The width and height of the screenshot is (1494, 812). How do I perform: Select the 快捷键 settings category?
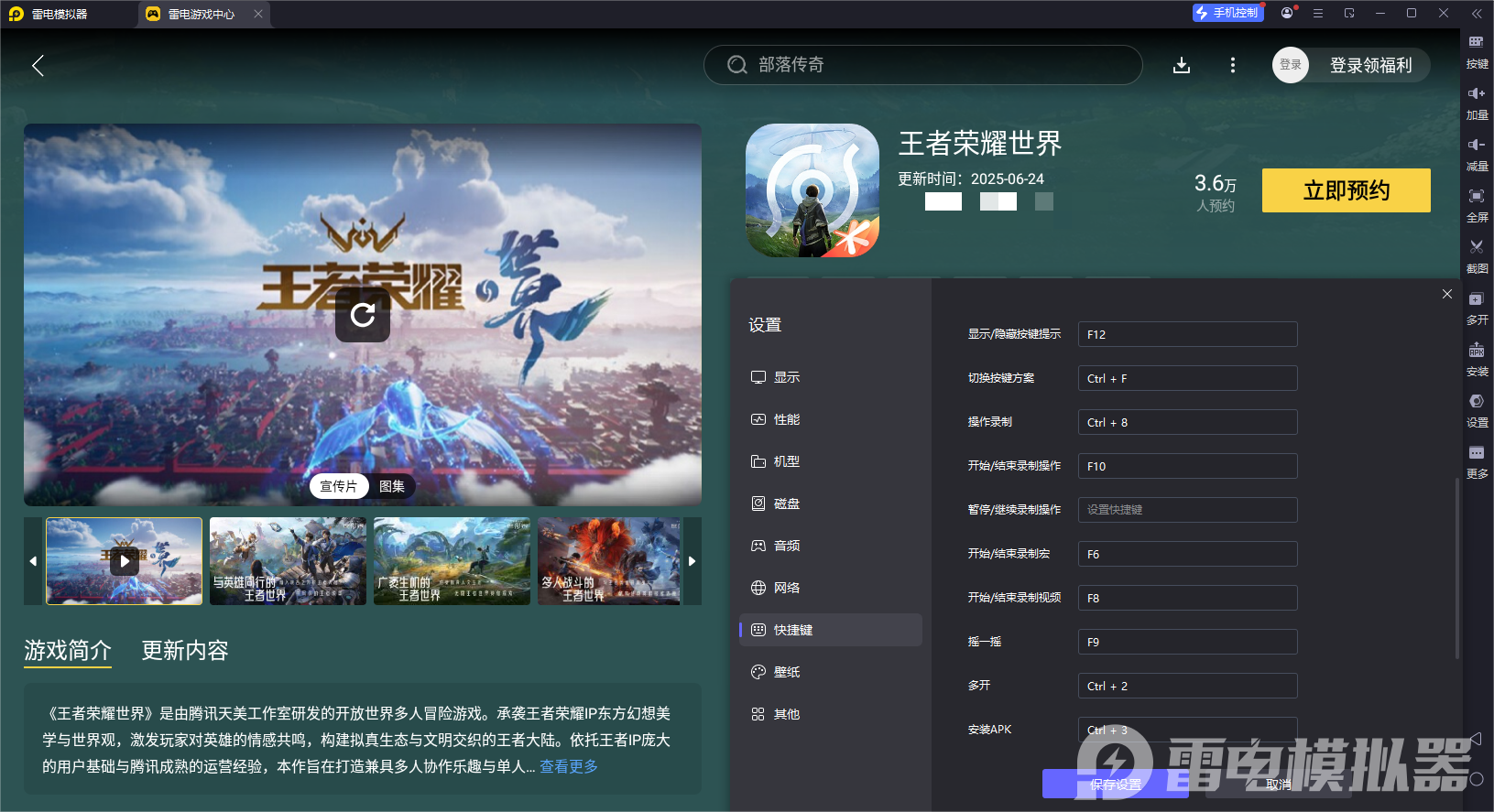click(x=831, y=630)
